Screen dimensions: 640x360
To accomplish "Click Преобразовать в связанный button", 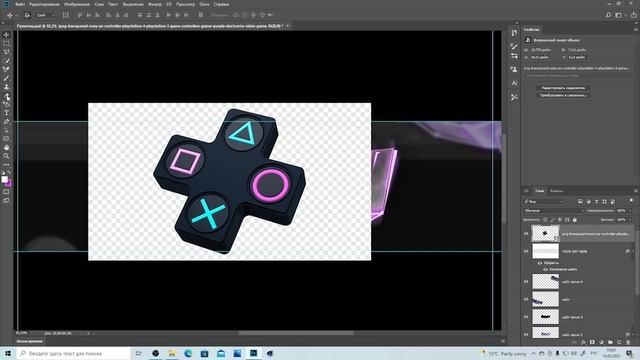I will [x=563, y=95].
